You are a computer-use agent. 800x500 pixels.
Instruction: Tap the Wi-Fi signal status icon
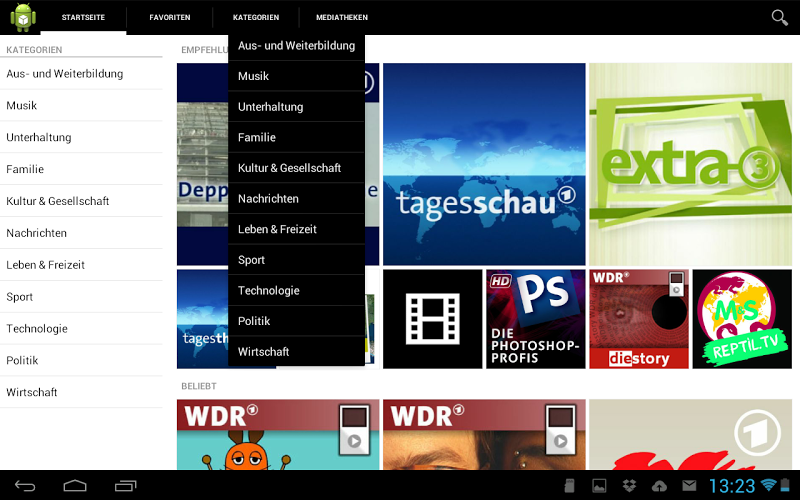click(768, 485)
